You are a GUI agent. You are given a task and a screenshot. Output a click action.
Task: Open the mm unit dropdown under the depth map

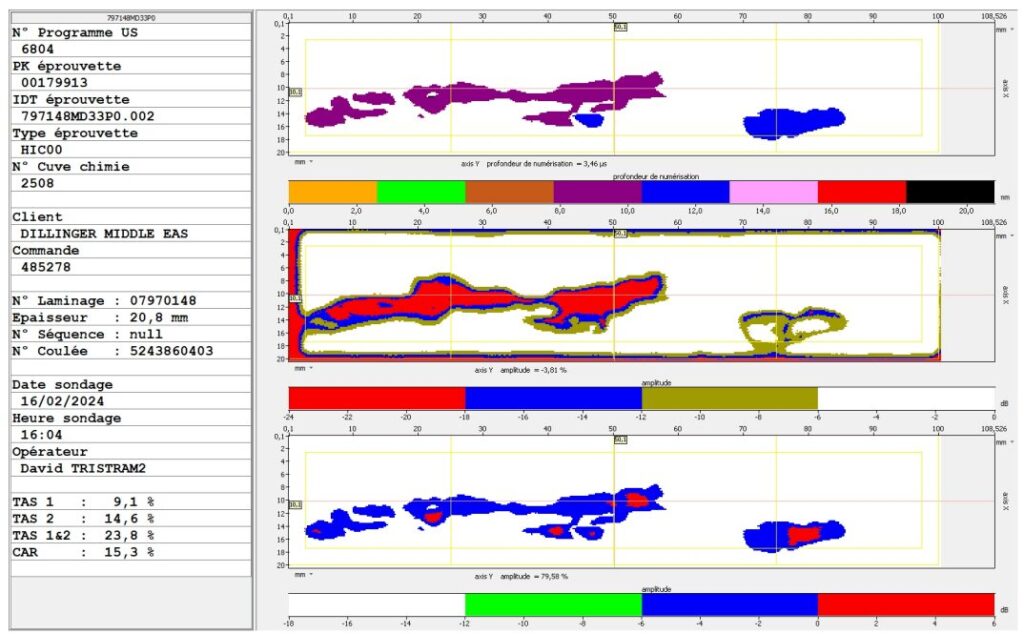pyautogui.click(x=303, y=160)
